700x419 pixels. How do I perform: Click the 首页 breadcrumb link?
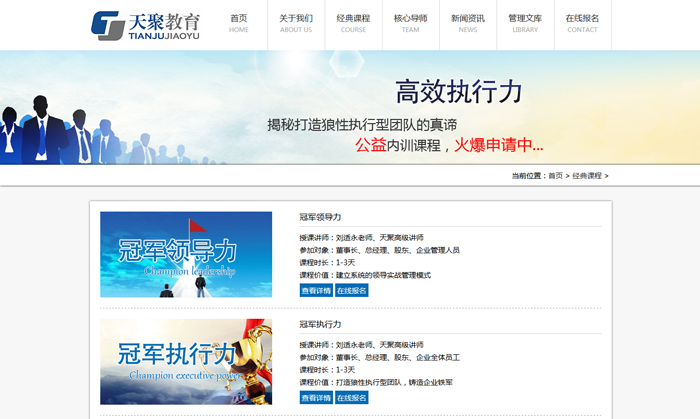[555, 176]
